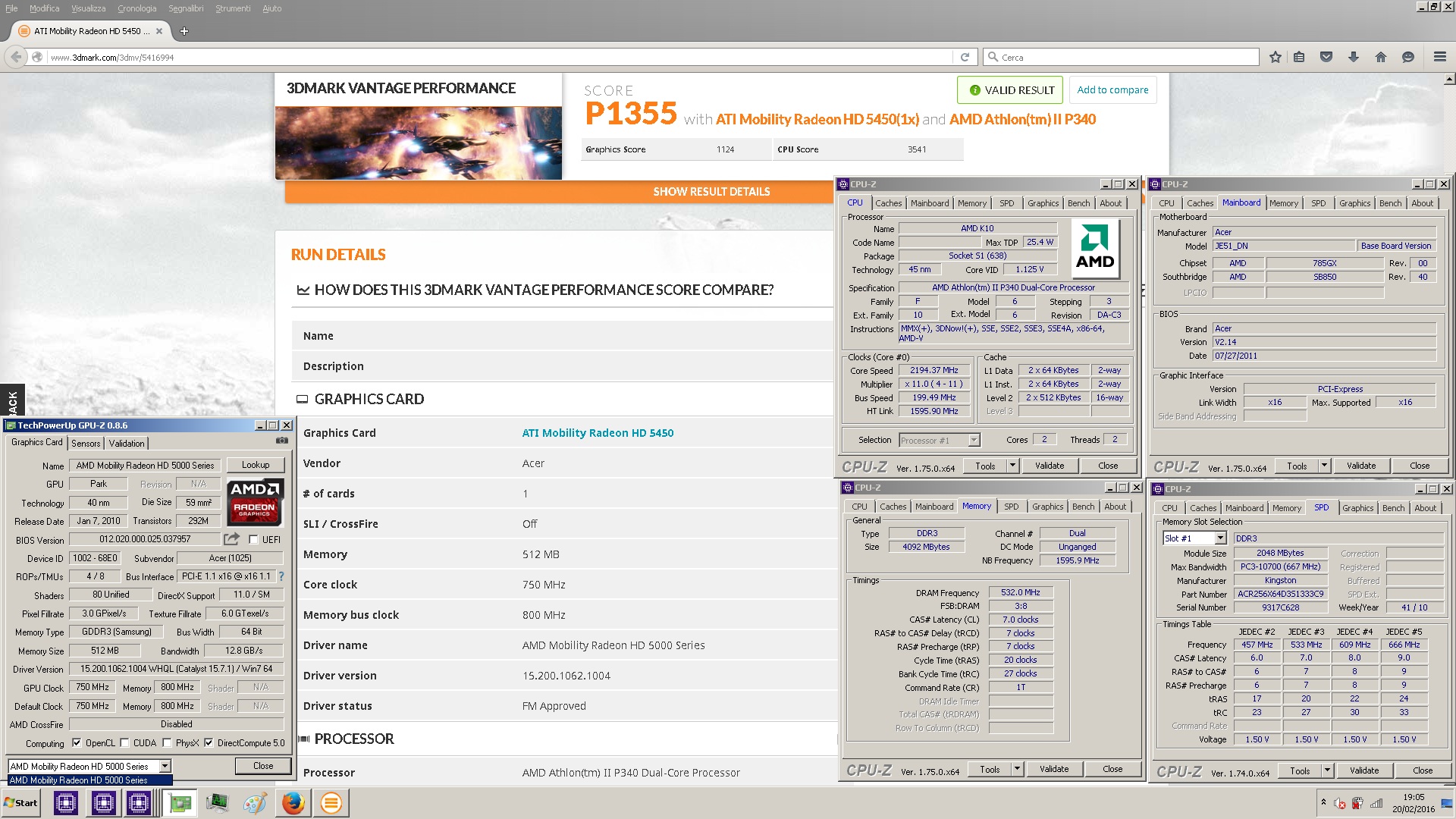Bookmark this page with the star icon
The width and height of the screenshot is (1456, 819).
click(1276, 57)
